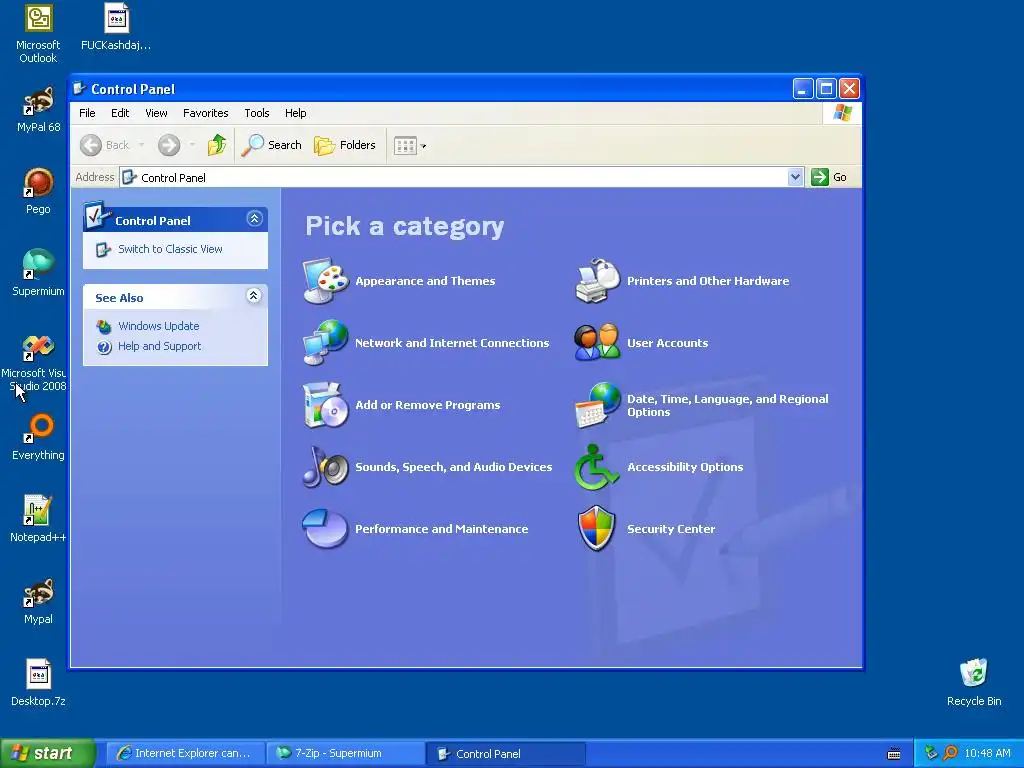The width and height of the screenshot is (1024, 768).
Task: Click the Appearance and Themes text link
Action: (x=425, y=281)
